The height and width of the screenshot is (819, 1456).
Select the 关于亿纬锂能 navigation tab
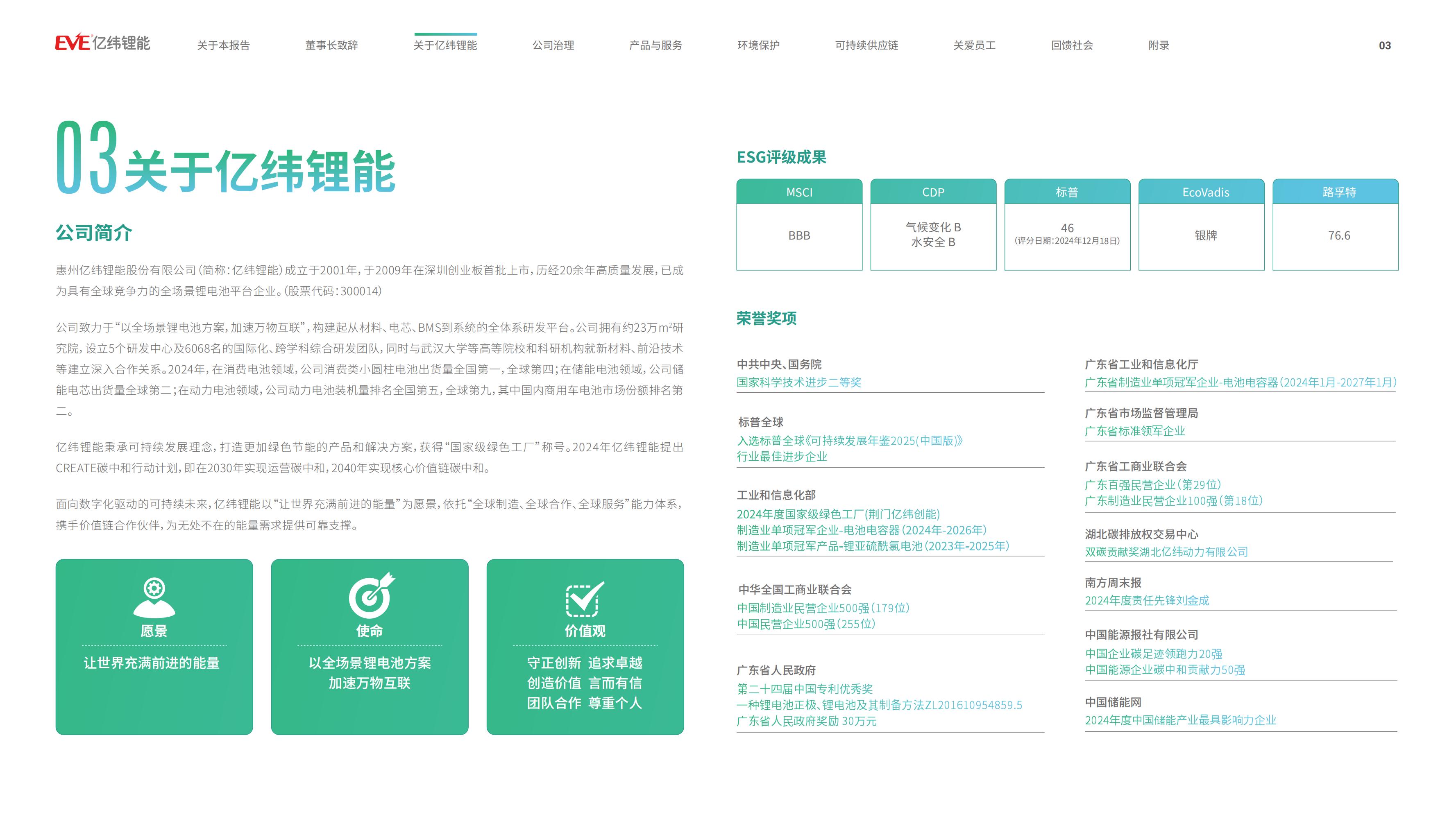[445, 45]
